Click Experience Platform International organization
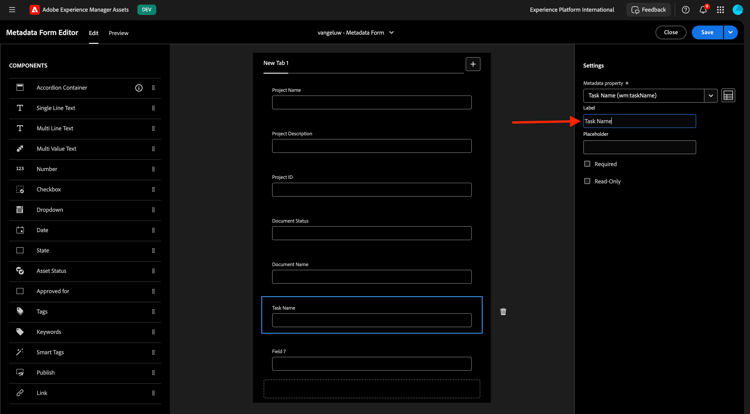Image resolution: width=750 pixels, height=414 pixels. [x=572, y=10]
